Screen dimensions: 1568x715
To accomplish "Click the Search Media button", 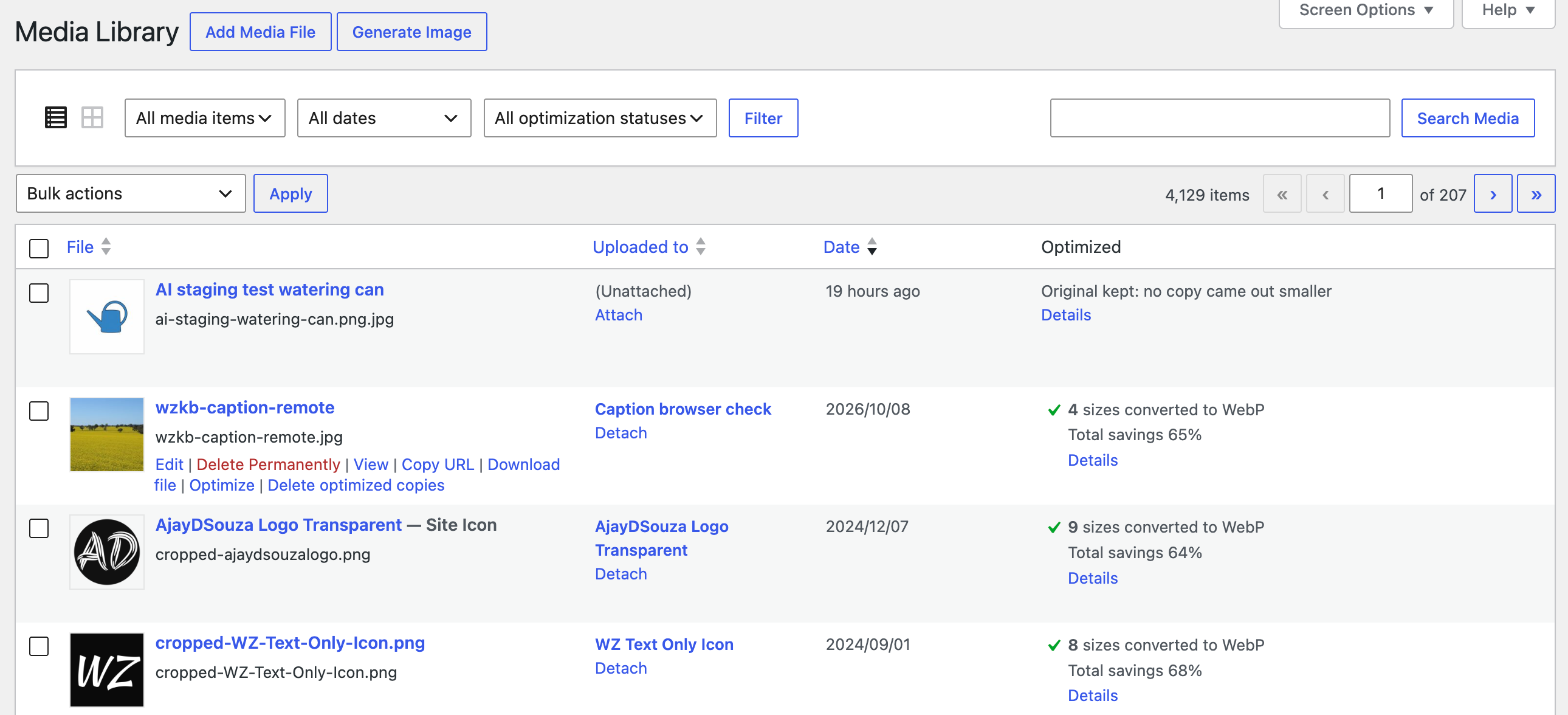I will [x=1468, y=118].
